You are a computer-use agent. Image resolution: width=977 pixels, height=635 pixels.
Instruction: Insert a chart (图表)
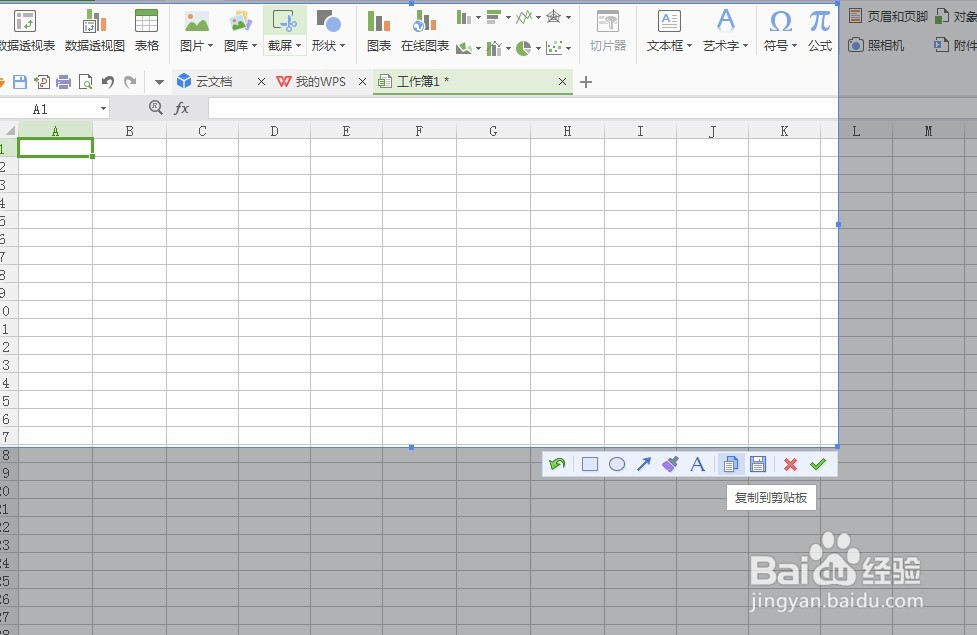pyautogui.click(x=379, y=30)
